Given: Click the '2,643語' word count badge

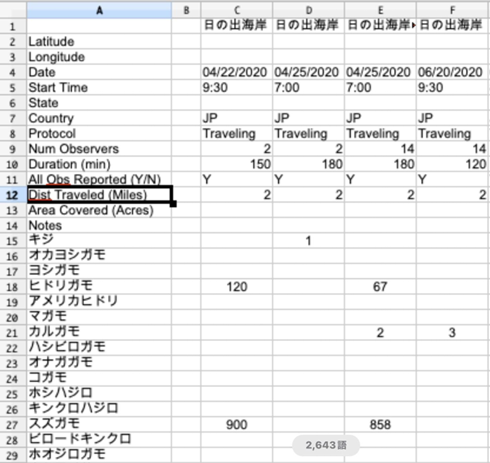Looking at the screenshot, I should click(326, 445).
